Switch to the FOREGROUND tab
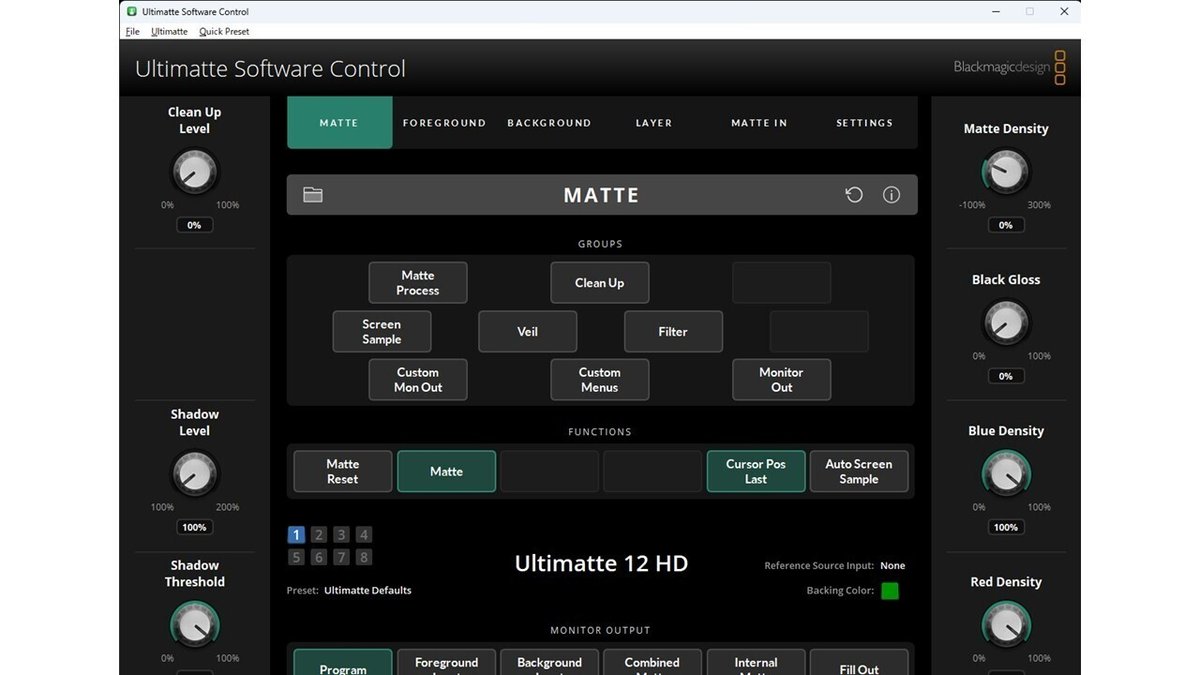The height and width of the screenshot is (675, 1200). pyautogui.click(x=444, y=123)
